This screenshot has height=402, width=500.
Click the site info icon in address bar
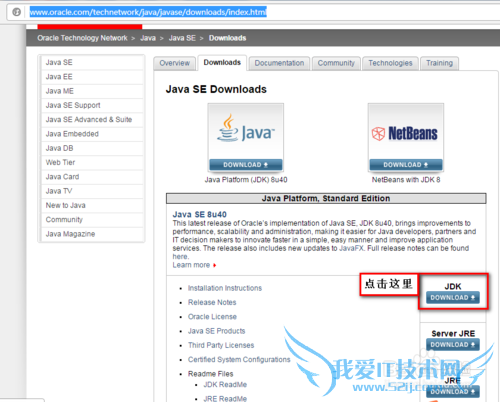16,12
